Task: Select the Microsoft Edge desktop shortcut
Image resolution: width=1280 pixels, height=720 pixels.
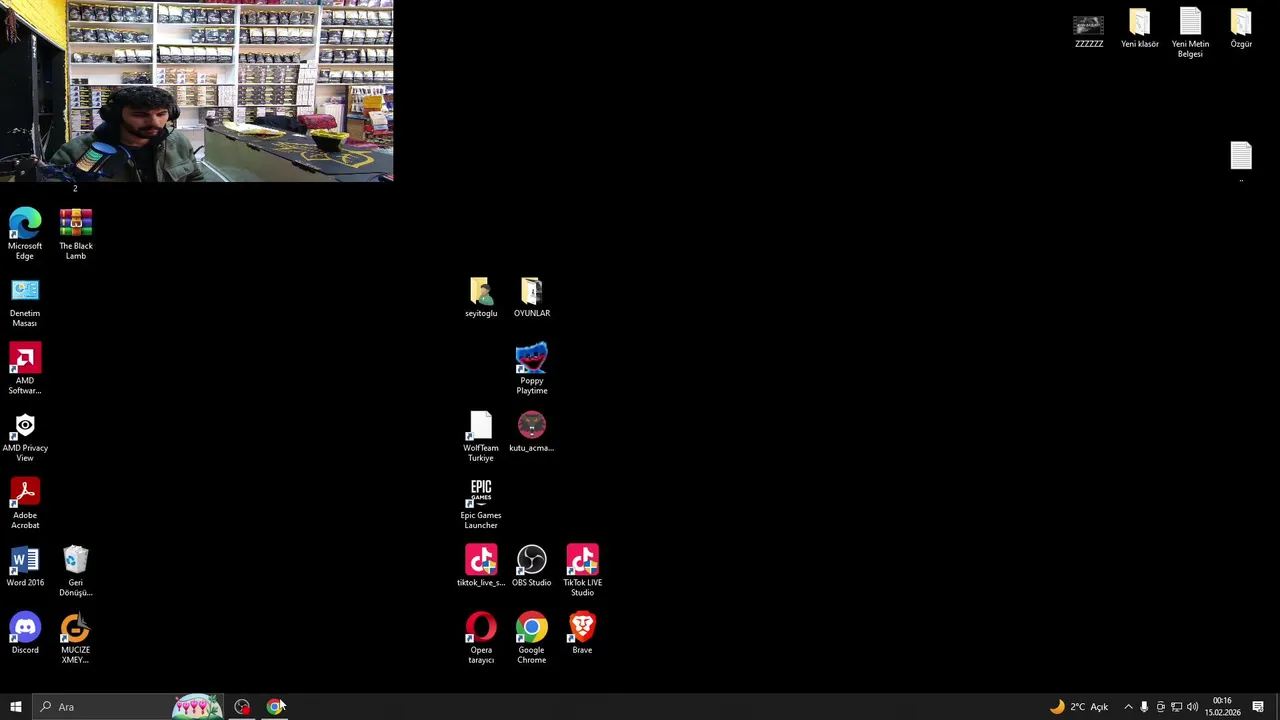Action: tap(25, 234)
